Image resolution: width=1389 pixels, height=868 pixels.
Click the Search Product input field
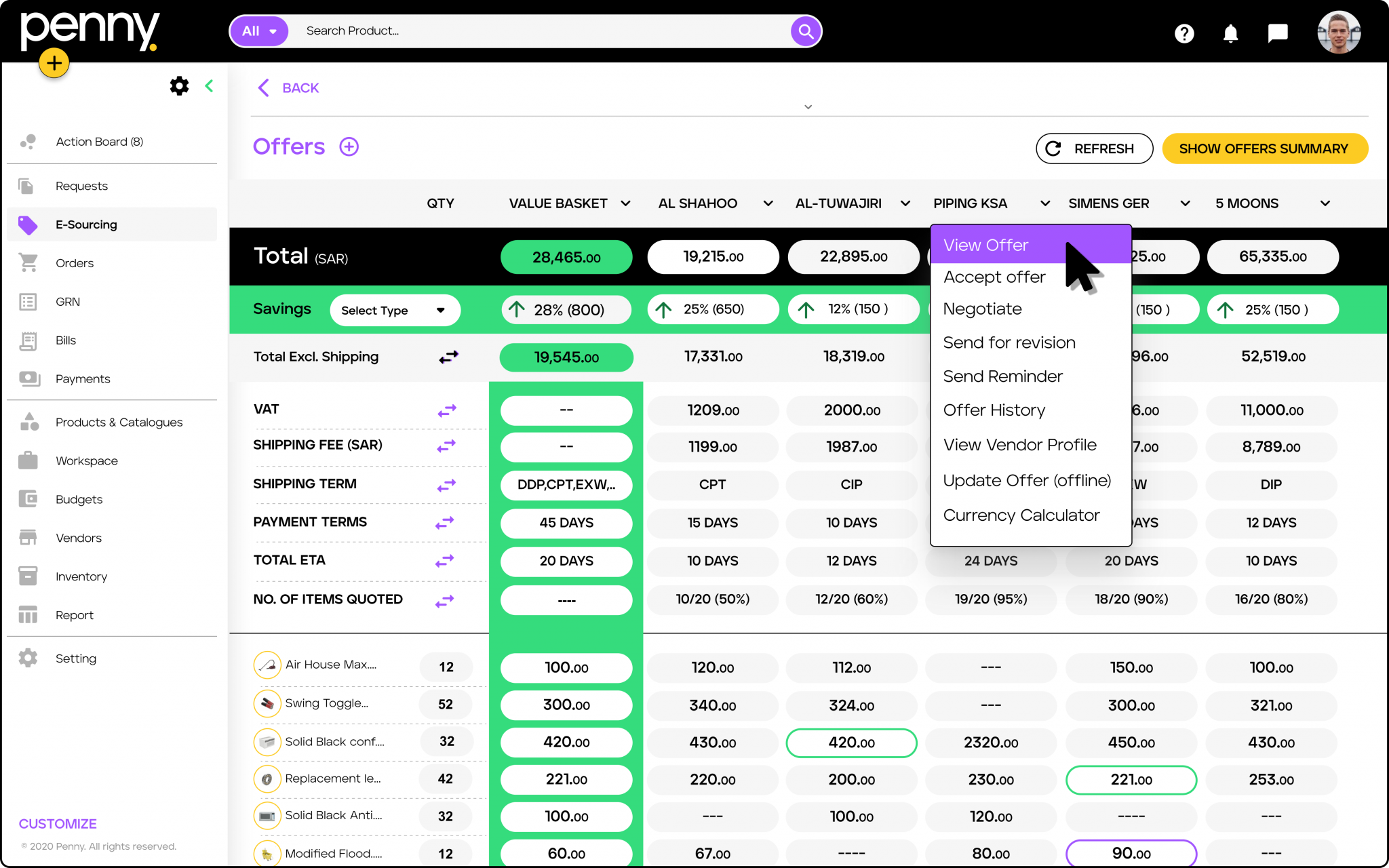coord(539,31)
